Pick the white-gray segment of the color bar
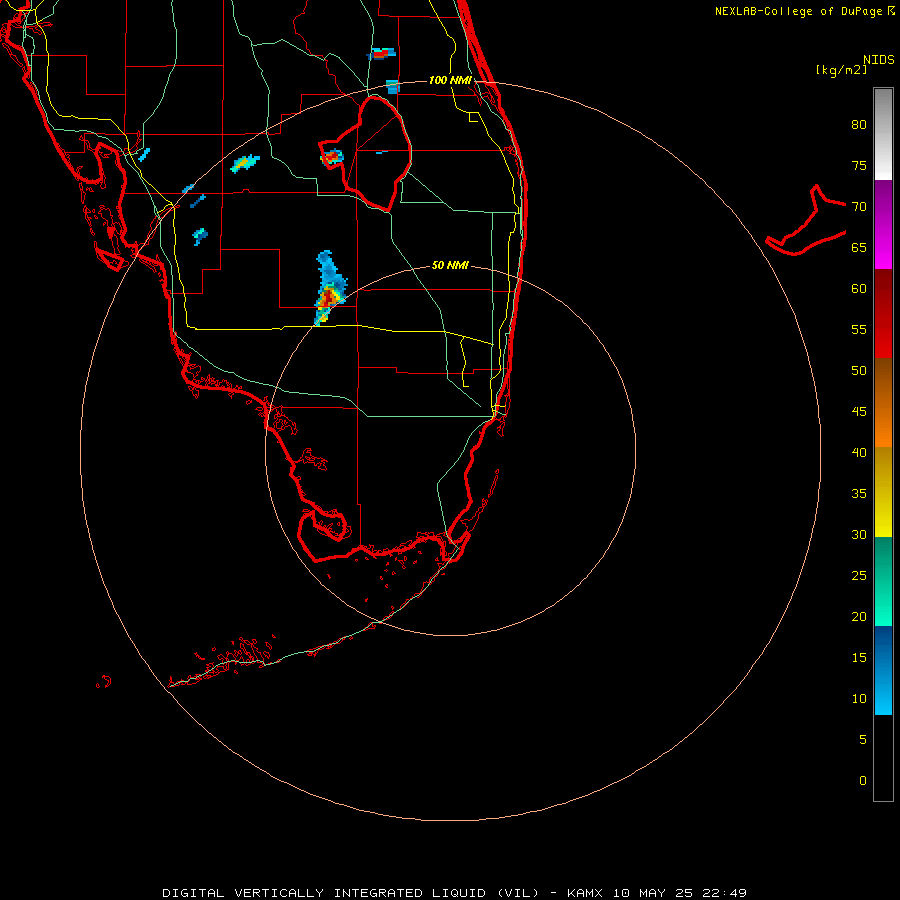Image resolution: width=900 pixels, height=900 pixels. click(883, 134)
